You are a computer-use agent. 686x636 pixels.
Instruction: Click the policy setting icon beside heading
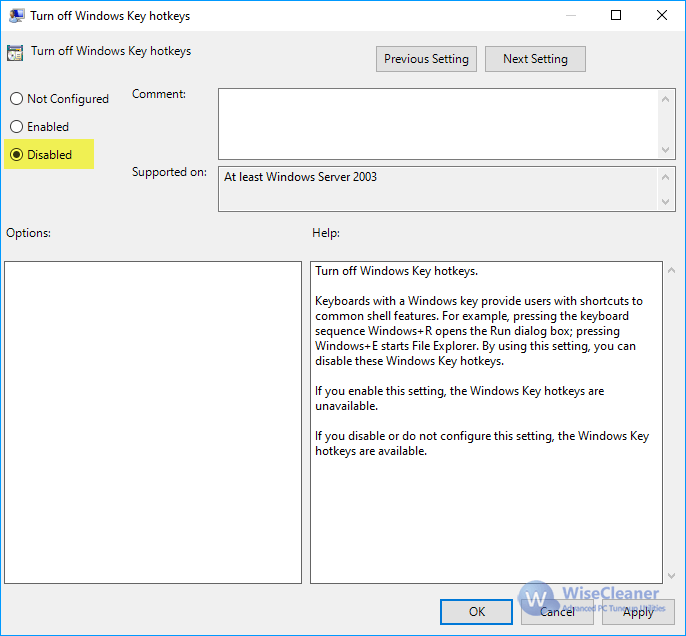pyautogui.click(x=15, y=53)
